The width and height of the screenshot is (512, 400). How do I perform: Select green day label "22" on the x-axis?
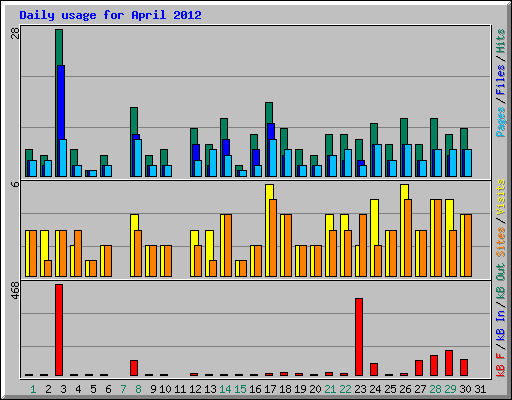tap(345, 389)
